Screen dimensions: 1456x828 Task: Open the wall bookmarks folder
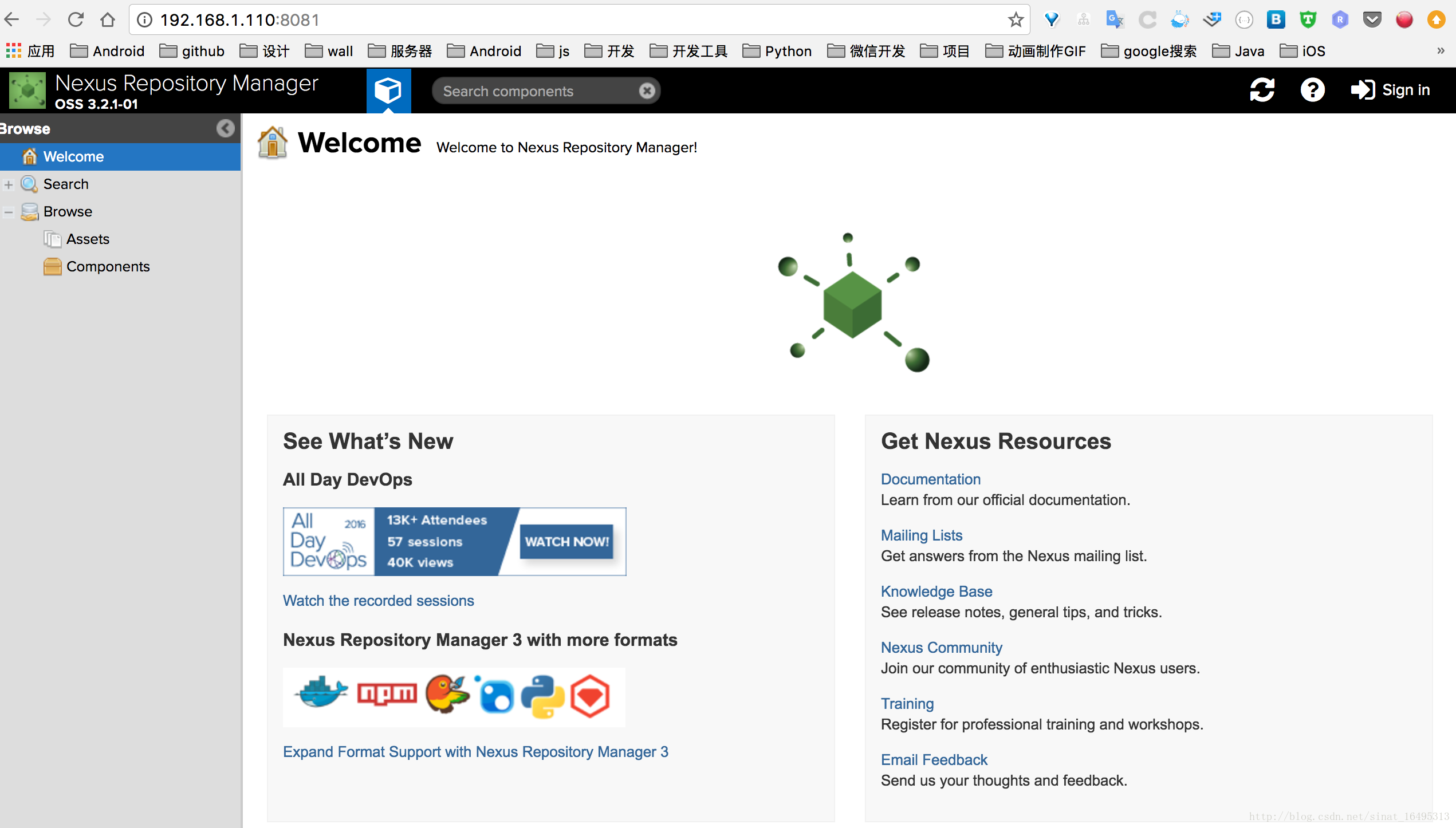[x=329, y=51]
